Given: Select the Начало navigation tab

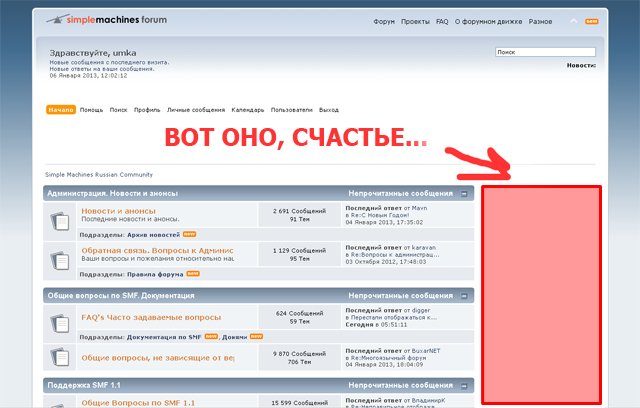Looking at the screenshot, I should [x=61, y=110].
